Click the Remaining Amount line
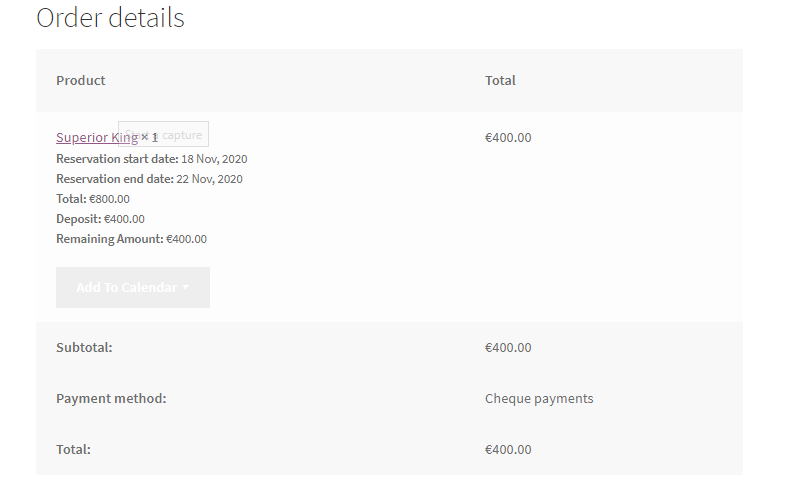 click(131, 239)
